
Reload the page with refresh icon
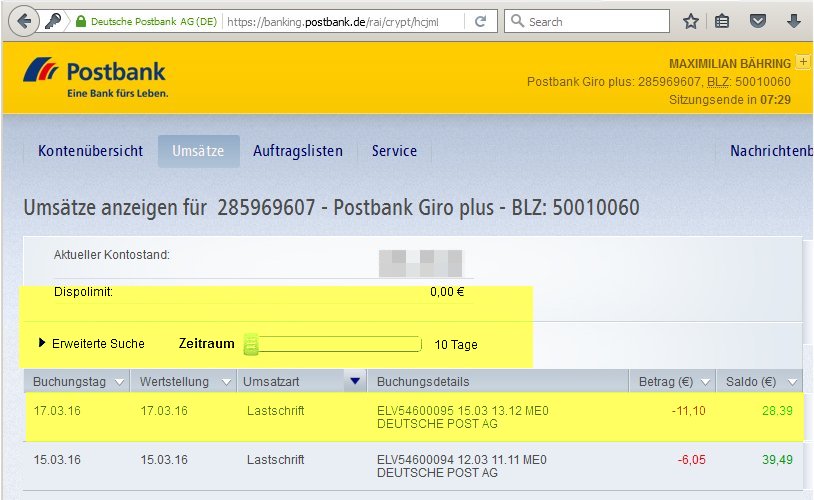481,21
